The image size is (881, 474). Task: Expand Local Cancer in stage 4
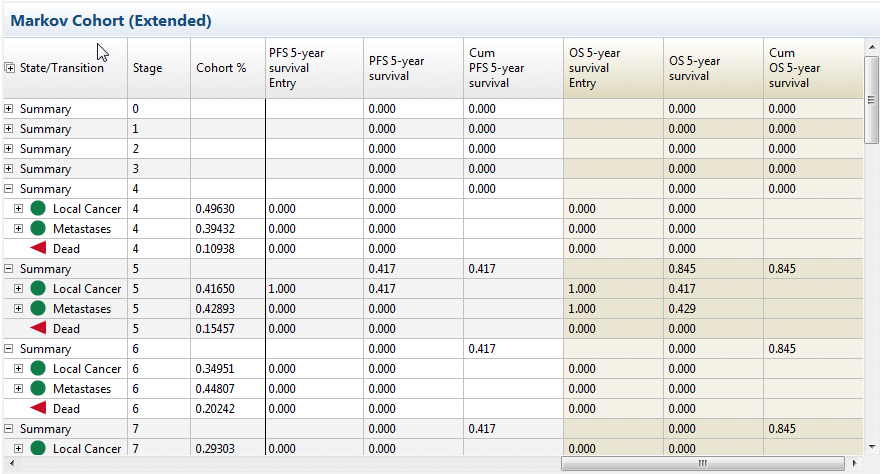click(19, 208)
